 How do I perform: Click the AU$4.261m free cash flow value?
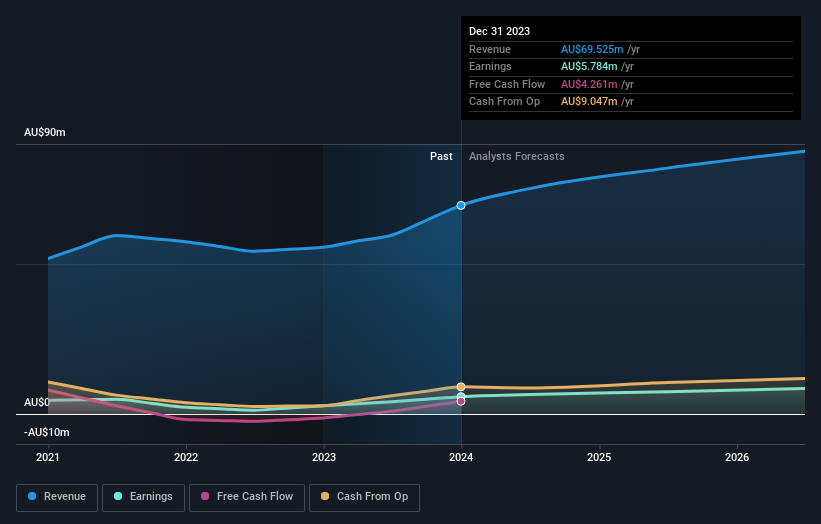pos(589,84)
